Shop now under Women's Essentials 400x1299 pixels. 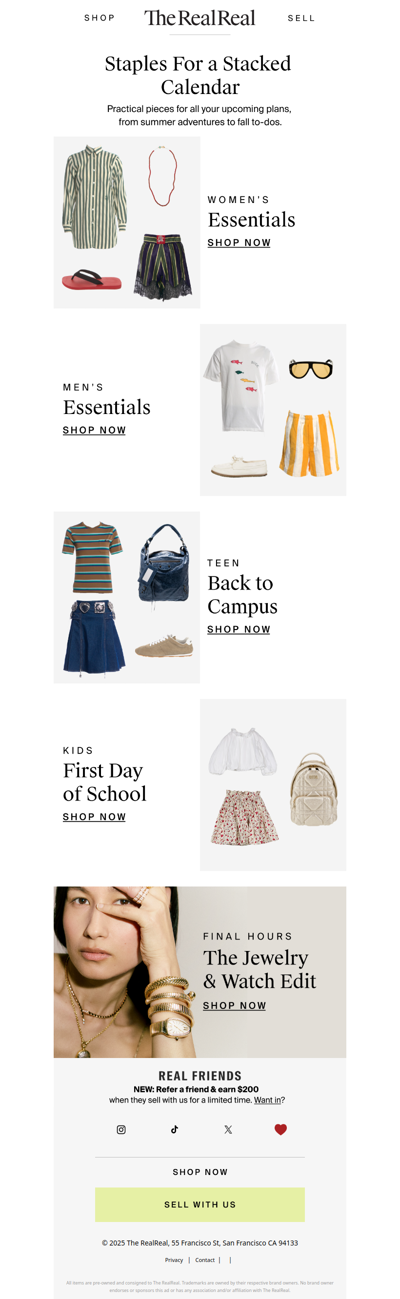click(x=239, y=243)
